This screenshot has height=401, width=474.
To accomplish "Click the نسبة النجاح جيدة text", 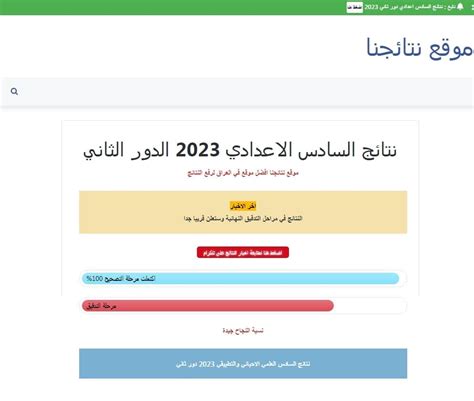I will pyautogui.click(x=243, y=330).
